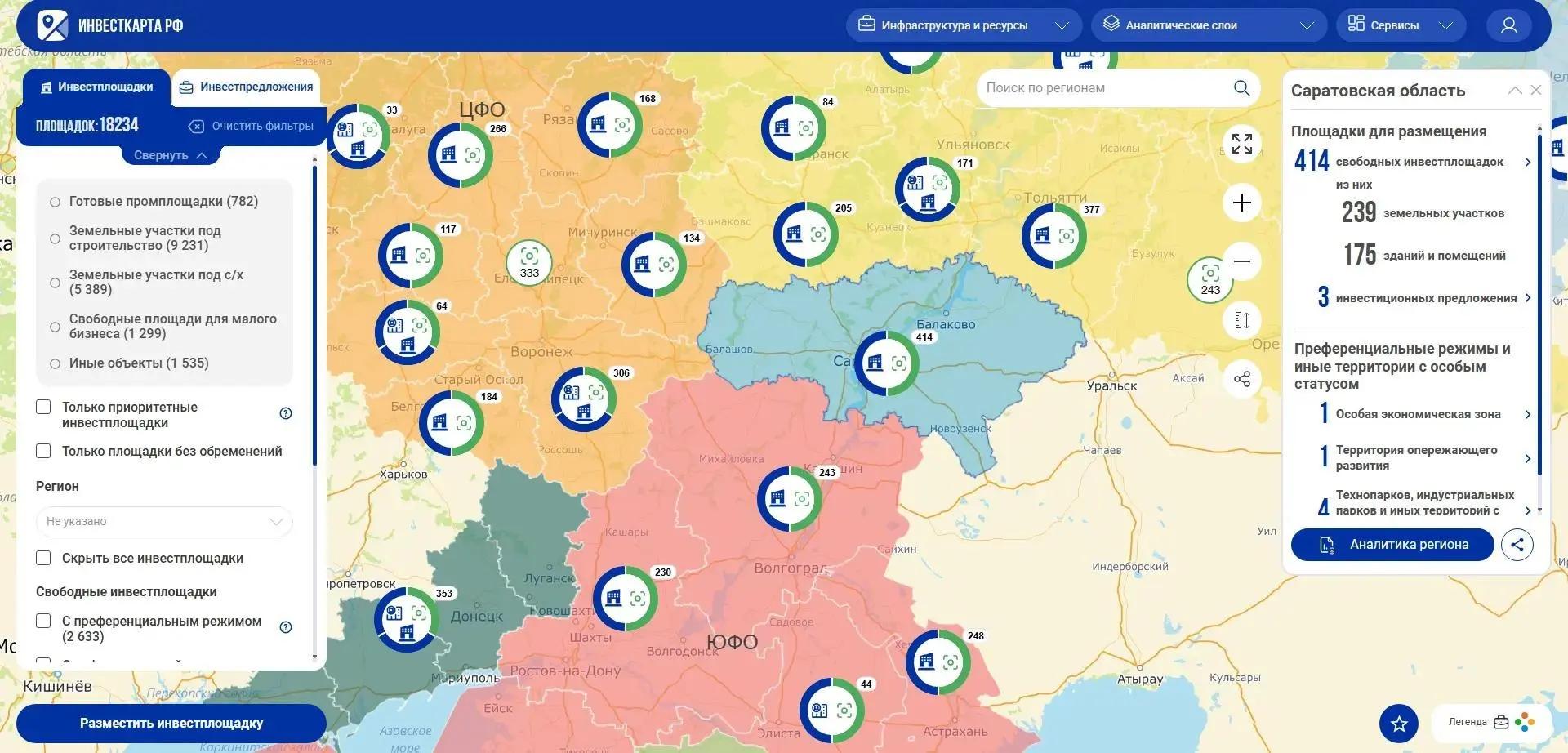Open the 84 sites cluster marker
Viewport: 1568px width, 753px height.
[794, 127]
